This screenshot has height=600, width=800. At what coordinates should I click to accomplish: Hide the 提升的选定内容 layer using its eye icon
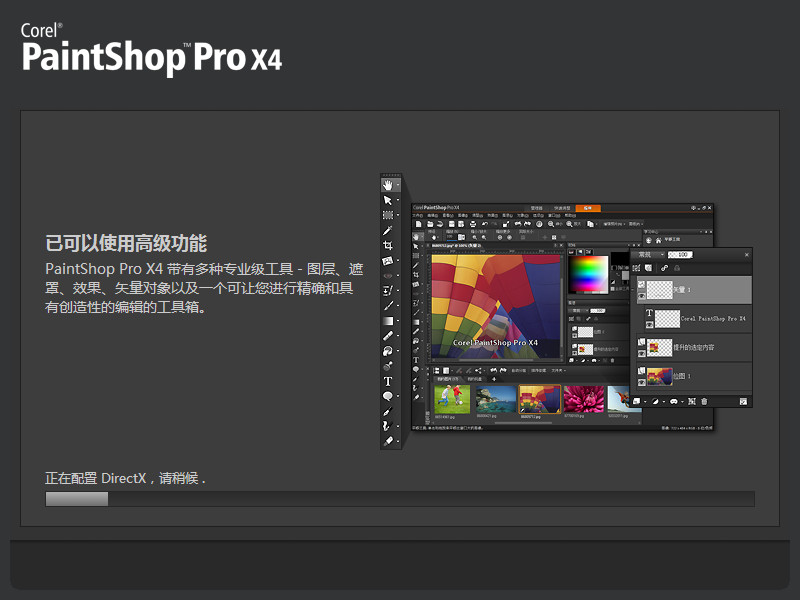point(642,353)
